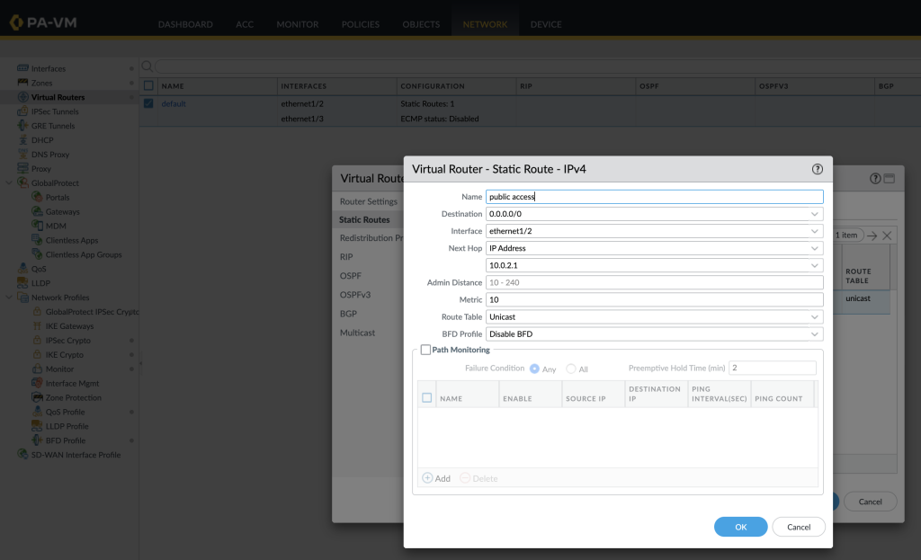Enable the Path Monitoring checkbox
The width and height of the screenshot is (921, 560).
click(426, 350)
